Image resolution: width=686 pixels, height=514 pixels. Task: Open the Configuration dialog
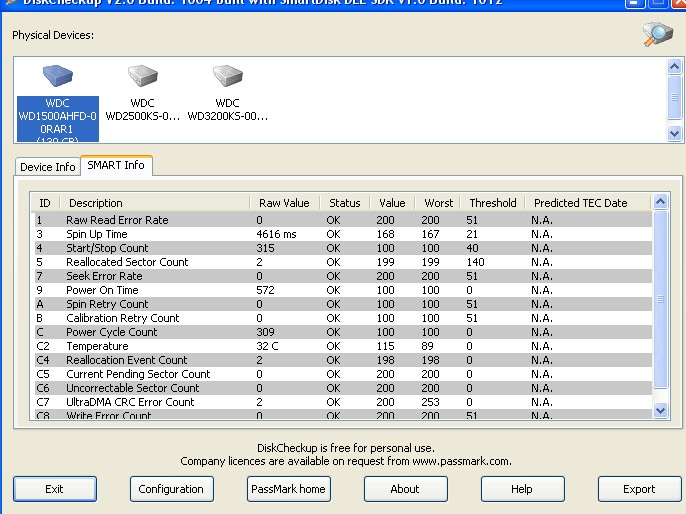coord(172,489)
